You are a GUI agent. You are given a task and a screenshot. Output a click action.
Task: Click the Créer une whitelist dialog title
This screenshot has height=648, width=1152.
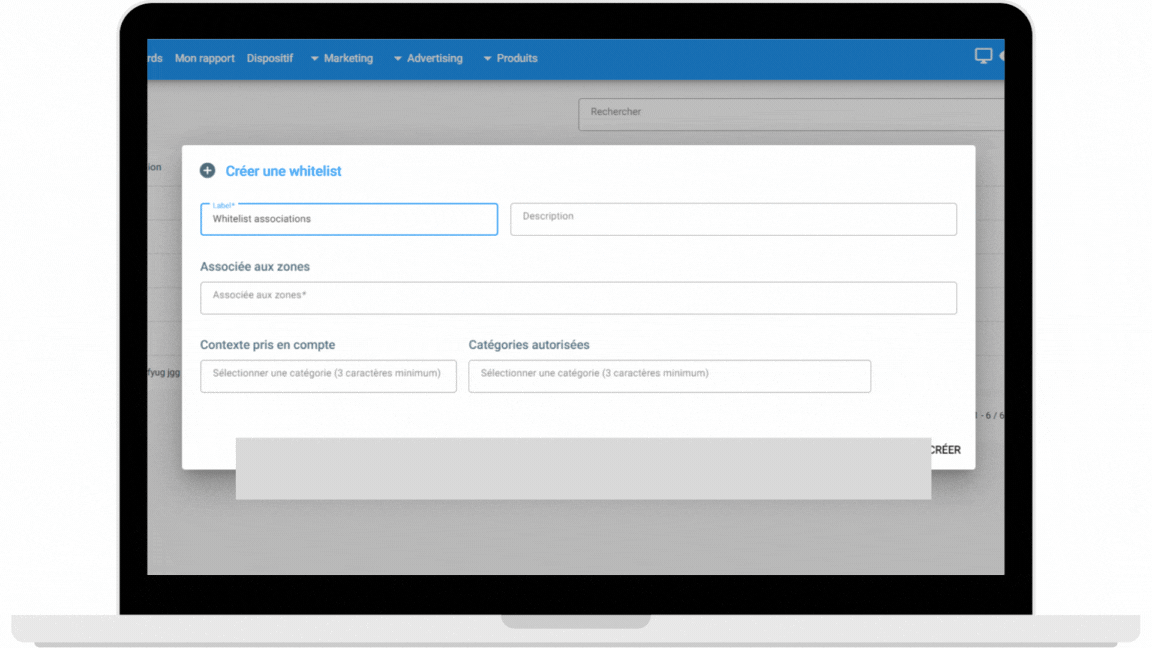[x=283, y=171]
